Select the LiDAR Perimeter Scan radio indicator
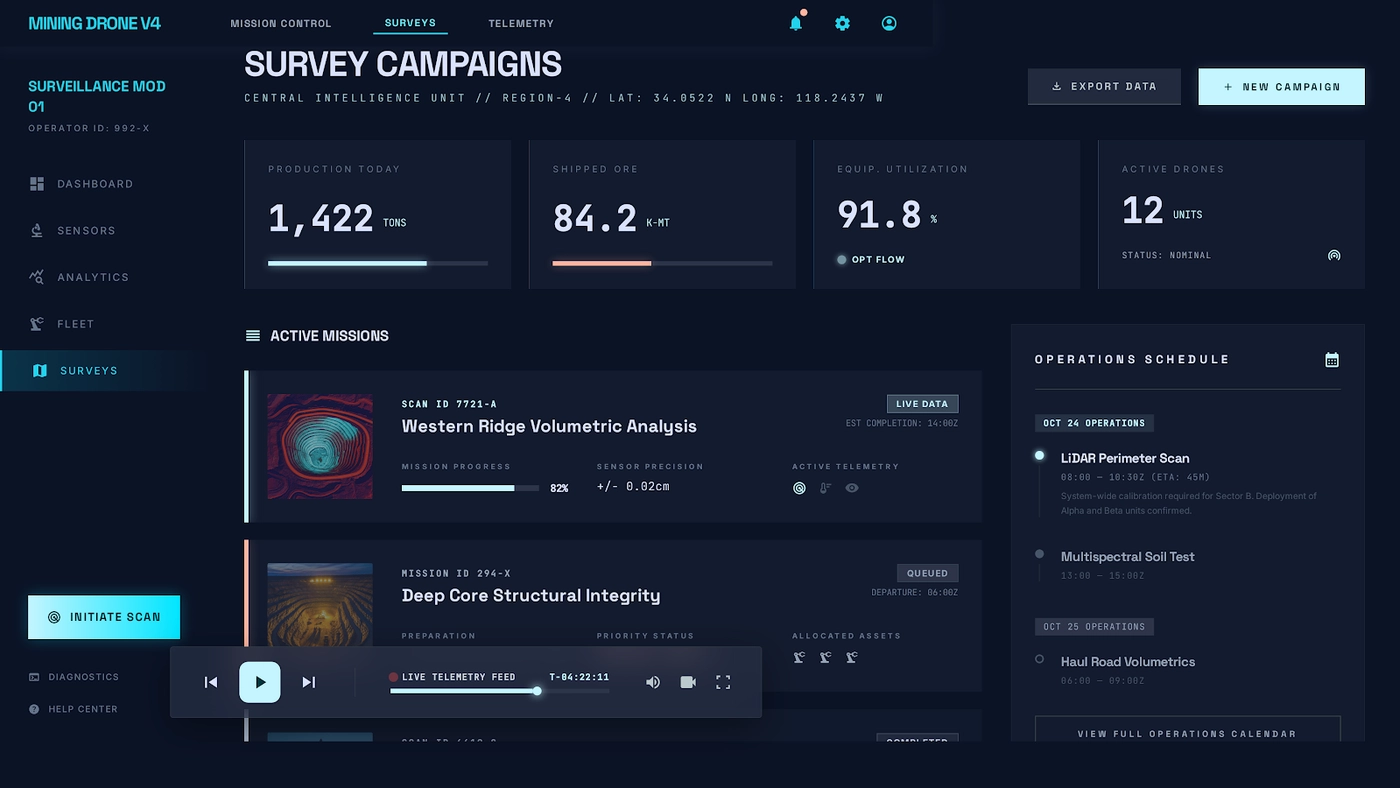Viewport: 1400px width, 788px height. point(1039,455)
